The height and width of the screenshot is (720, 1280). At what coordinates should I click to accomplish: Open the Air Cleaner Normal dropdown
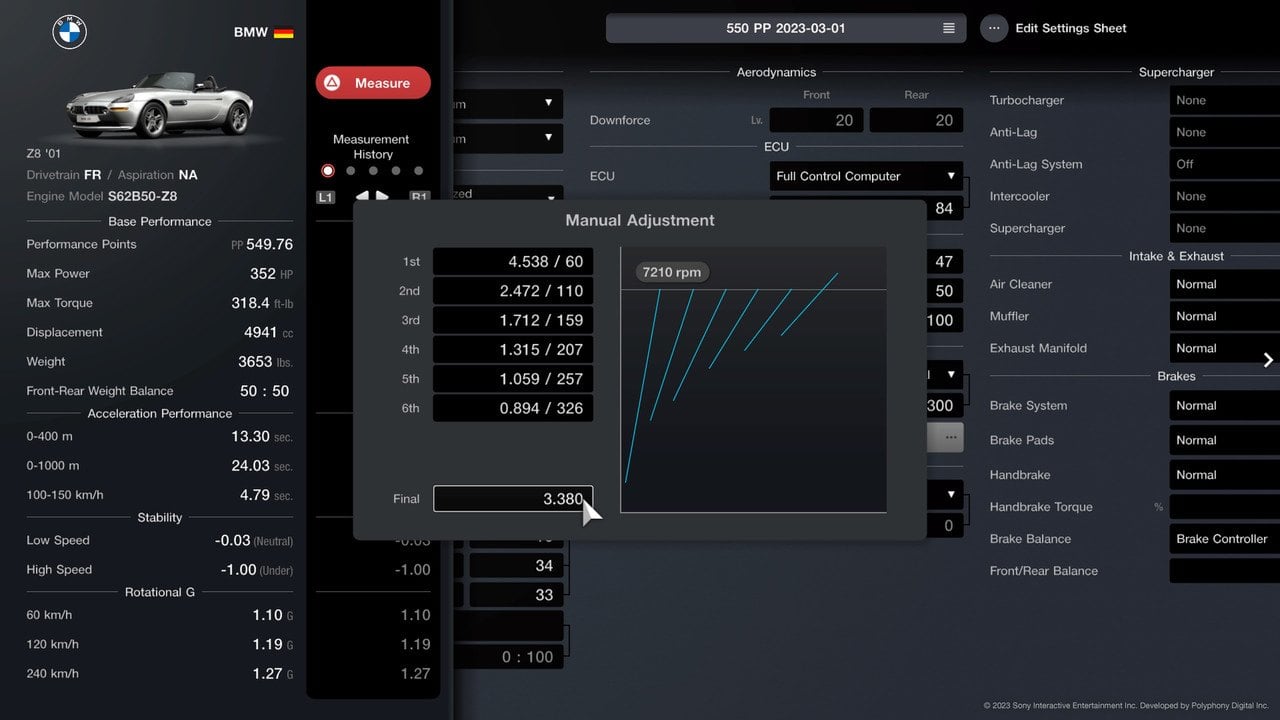coord(1224,284)
